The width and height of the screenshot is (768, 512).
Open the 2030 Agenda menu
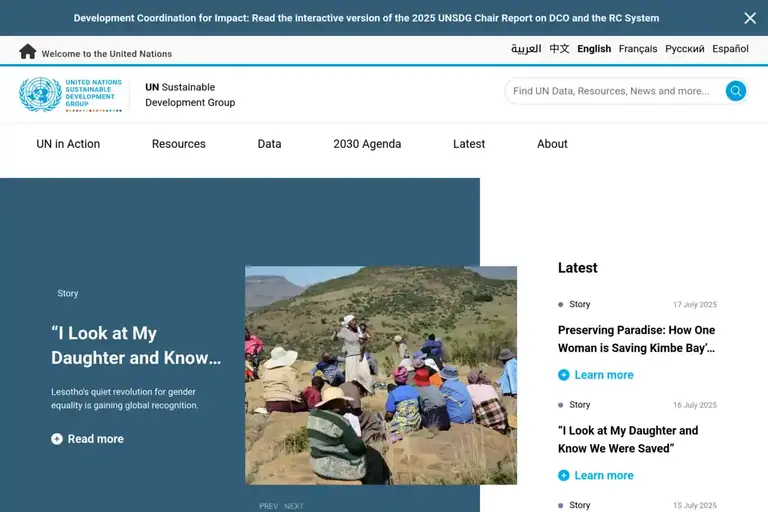click(x=367, y=144)
